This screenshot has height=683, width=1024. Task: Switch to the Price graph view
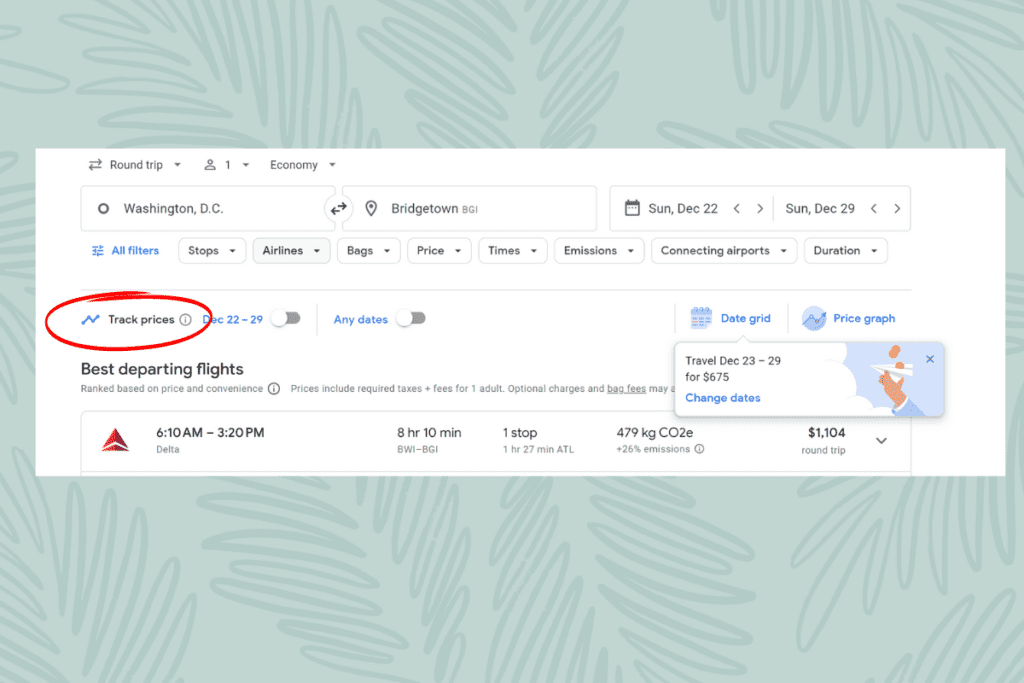point(849,318)
